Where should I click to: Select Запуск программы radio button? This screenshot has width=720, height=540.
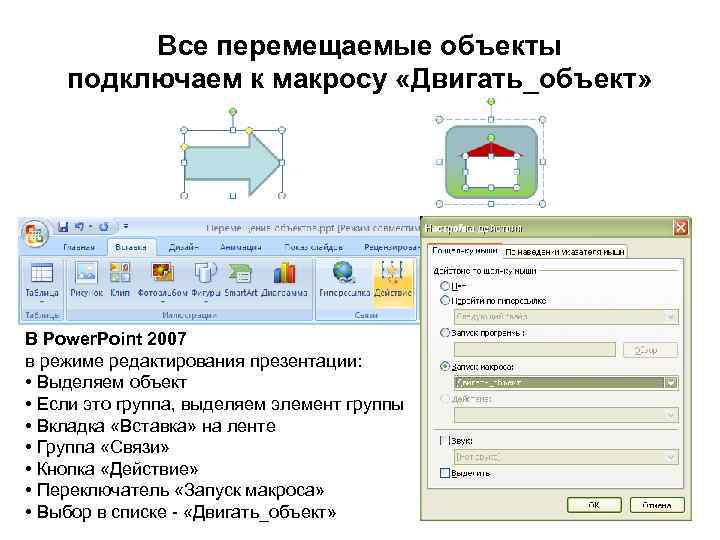(444, 333)
